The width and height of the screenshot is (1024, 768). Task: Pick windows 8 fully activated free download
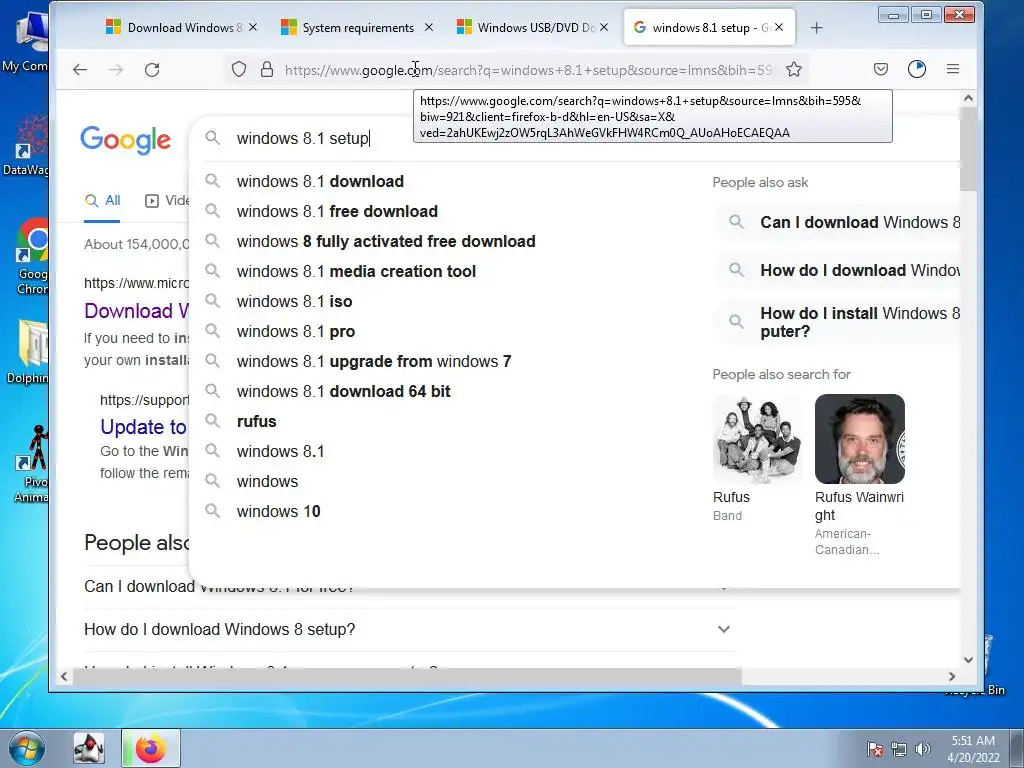point(386,241)
